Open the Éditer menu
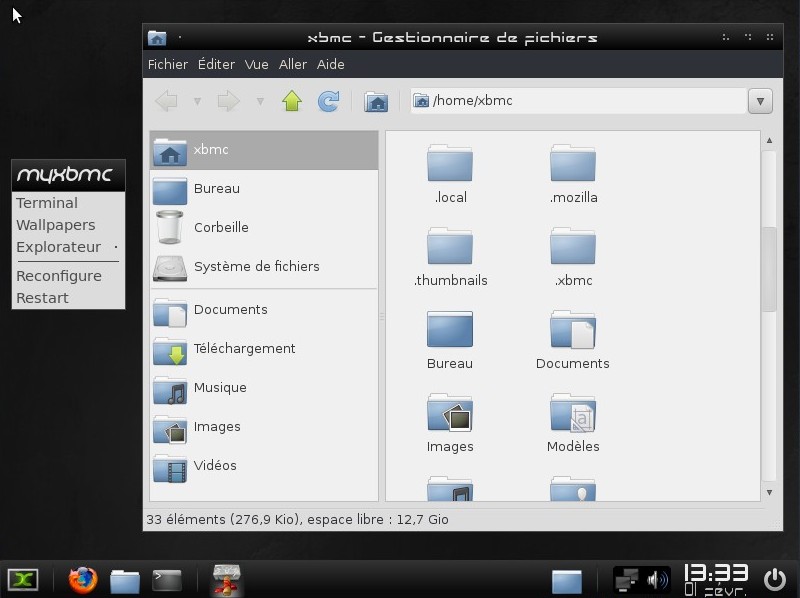Image resolution: width=800 pixels, height=598 pixels. [216, 64]
